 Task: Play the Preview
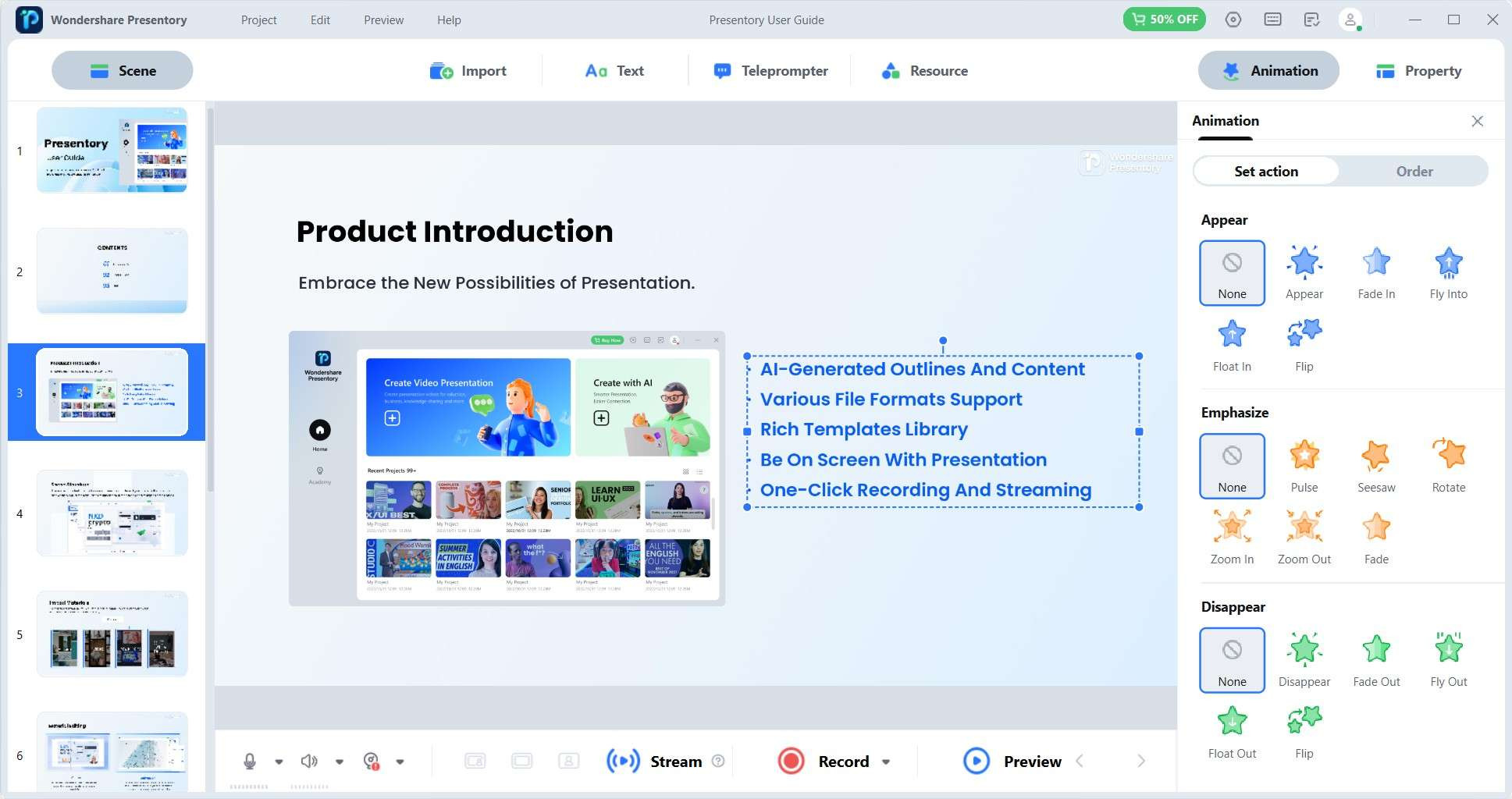[x=1012, y=761]
